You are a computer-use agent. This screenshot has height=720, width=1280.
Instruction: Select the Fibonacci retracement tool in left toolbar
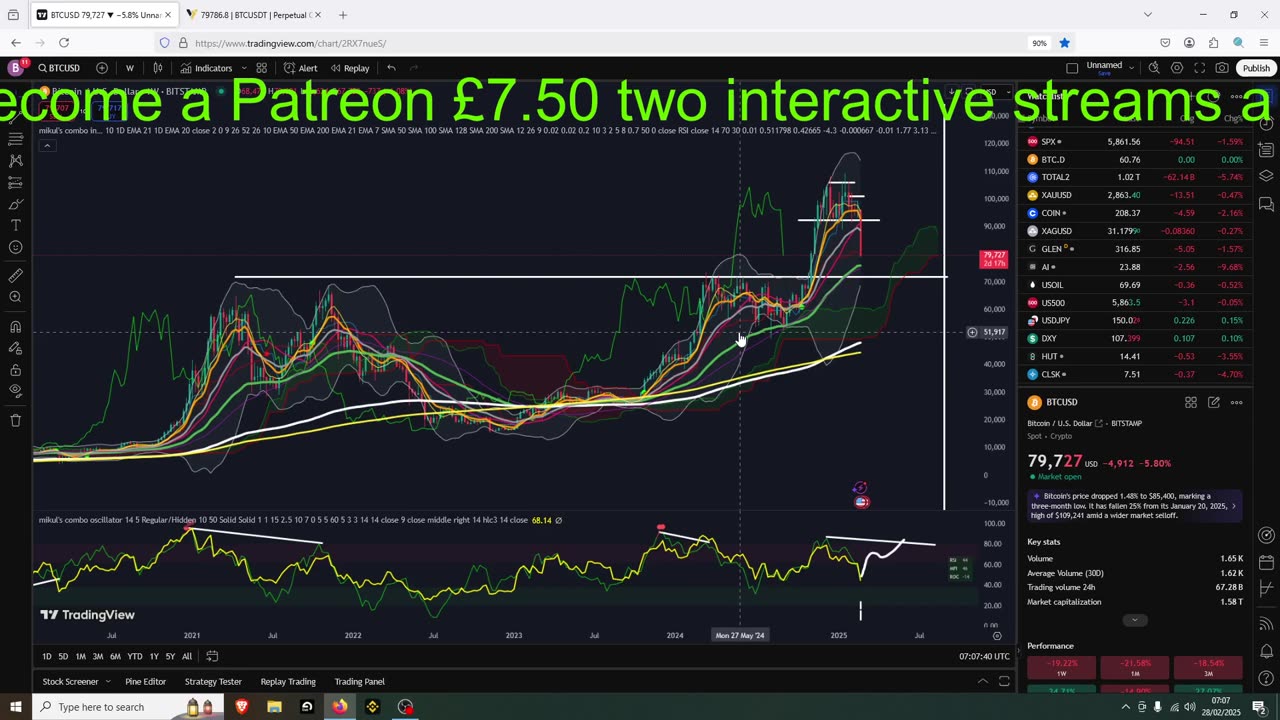[x=15, y=139]
